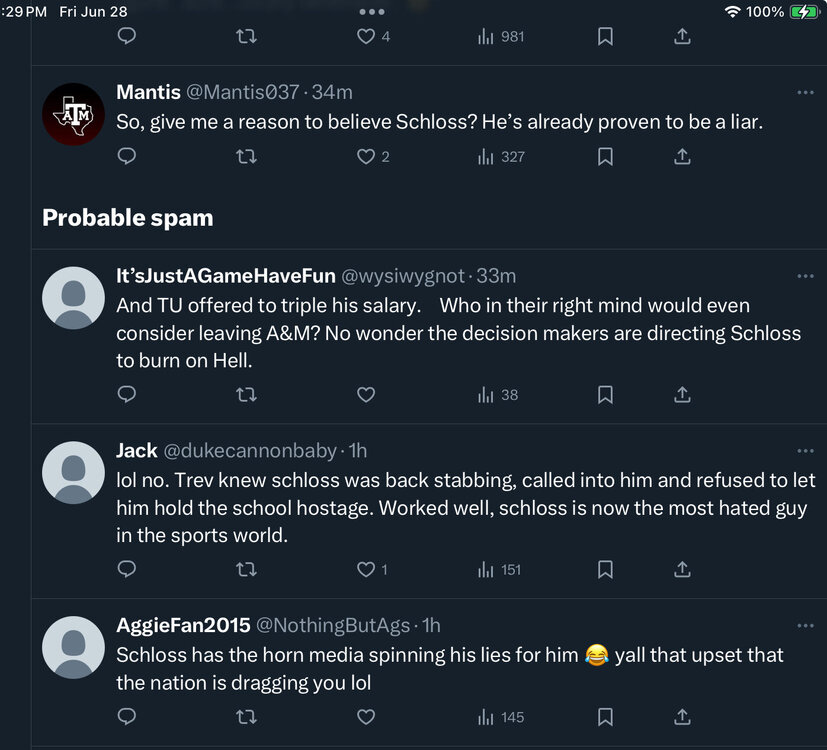
Task: Tap the three-dot multitasking menu at top
Action: [371, 12]
